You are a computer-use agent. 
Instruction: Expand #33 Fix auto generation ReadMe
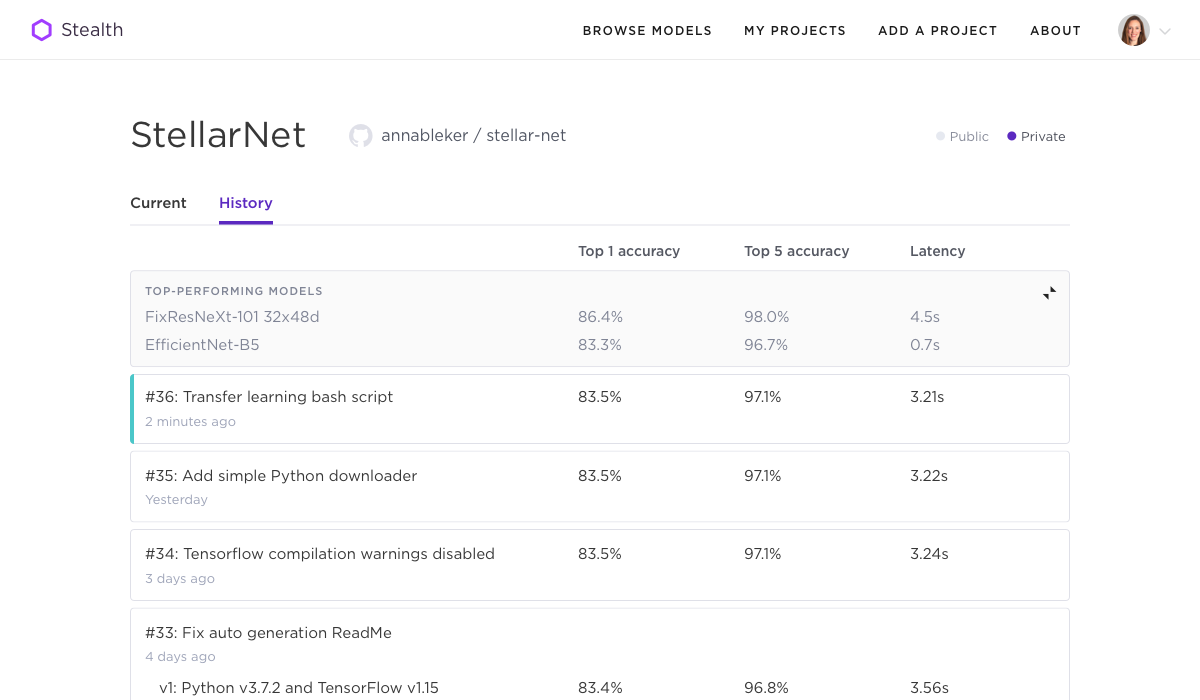click(268, 633)
